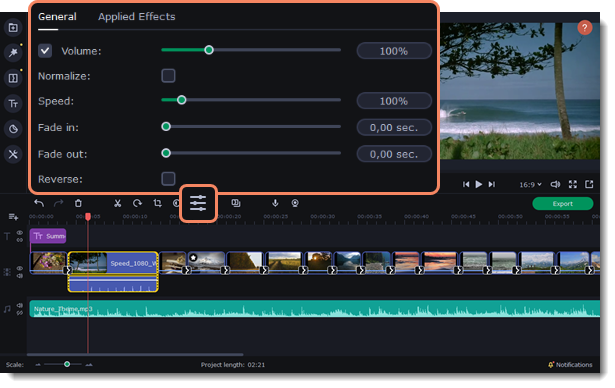The width and height of the screenshot is (615, 388).
Task: Enable the Reverse checkbox
Action: tap(168, 179)
